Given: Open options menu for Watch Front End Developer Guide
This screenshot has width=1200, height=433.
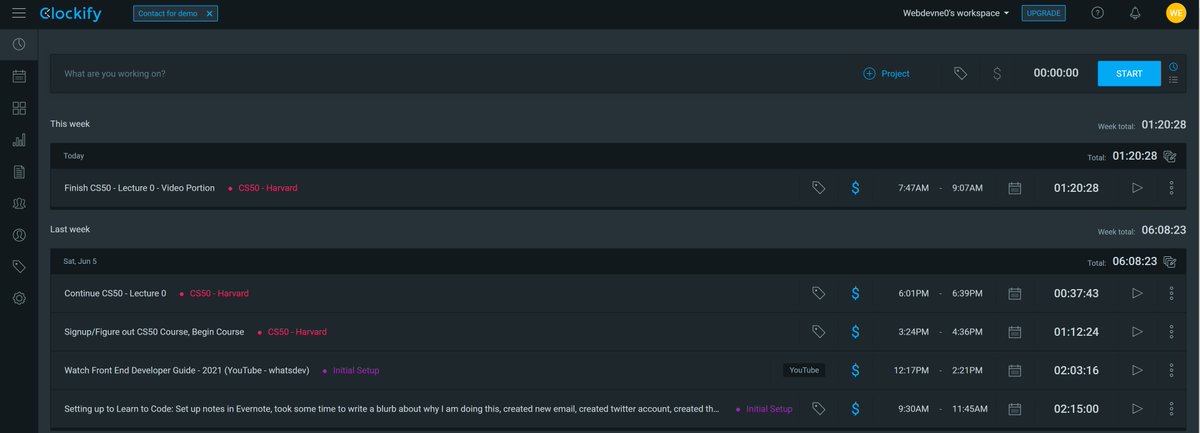Looking at the screenshot, I should tap(1171, 370).
